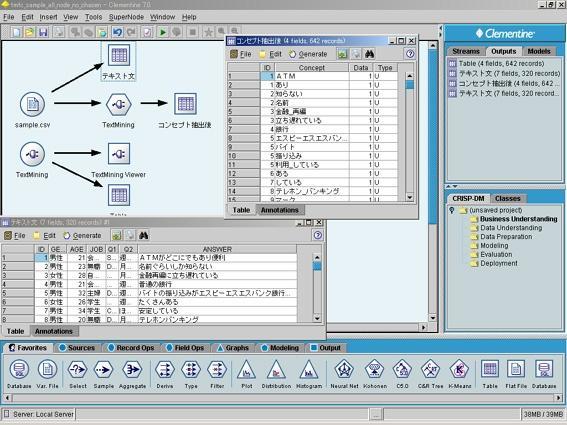Viewport: 567px width, 425px height.
Task: Pick the Sample node in palette
Action: 104,370
